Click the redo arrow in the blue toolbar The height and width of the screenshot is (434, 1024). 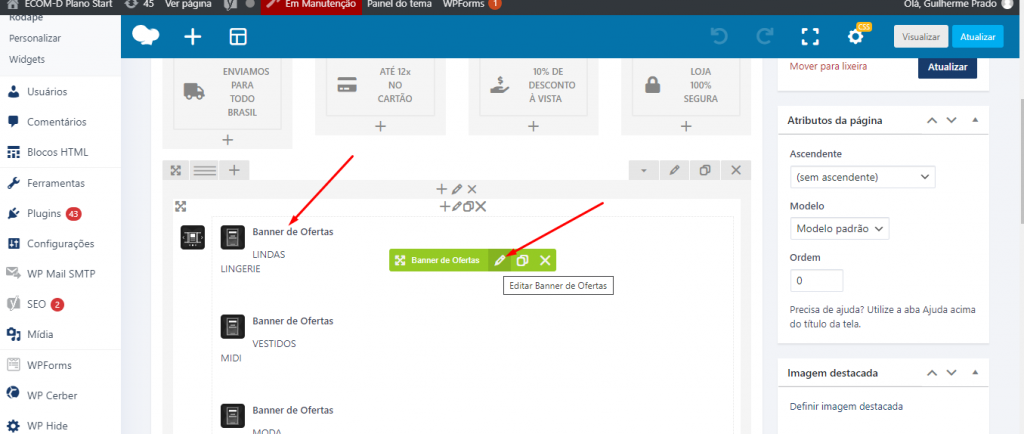pyautogui.click(x=765, y=37)
